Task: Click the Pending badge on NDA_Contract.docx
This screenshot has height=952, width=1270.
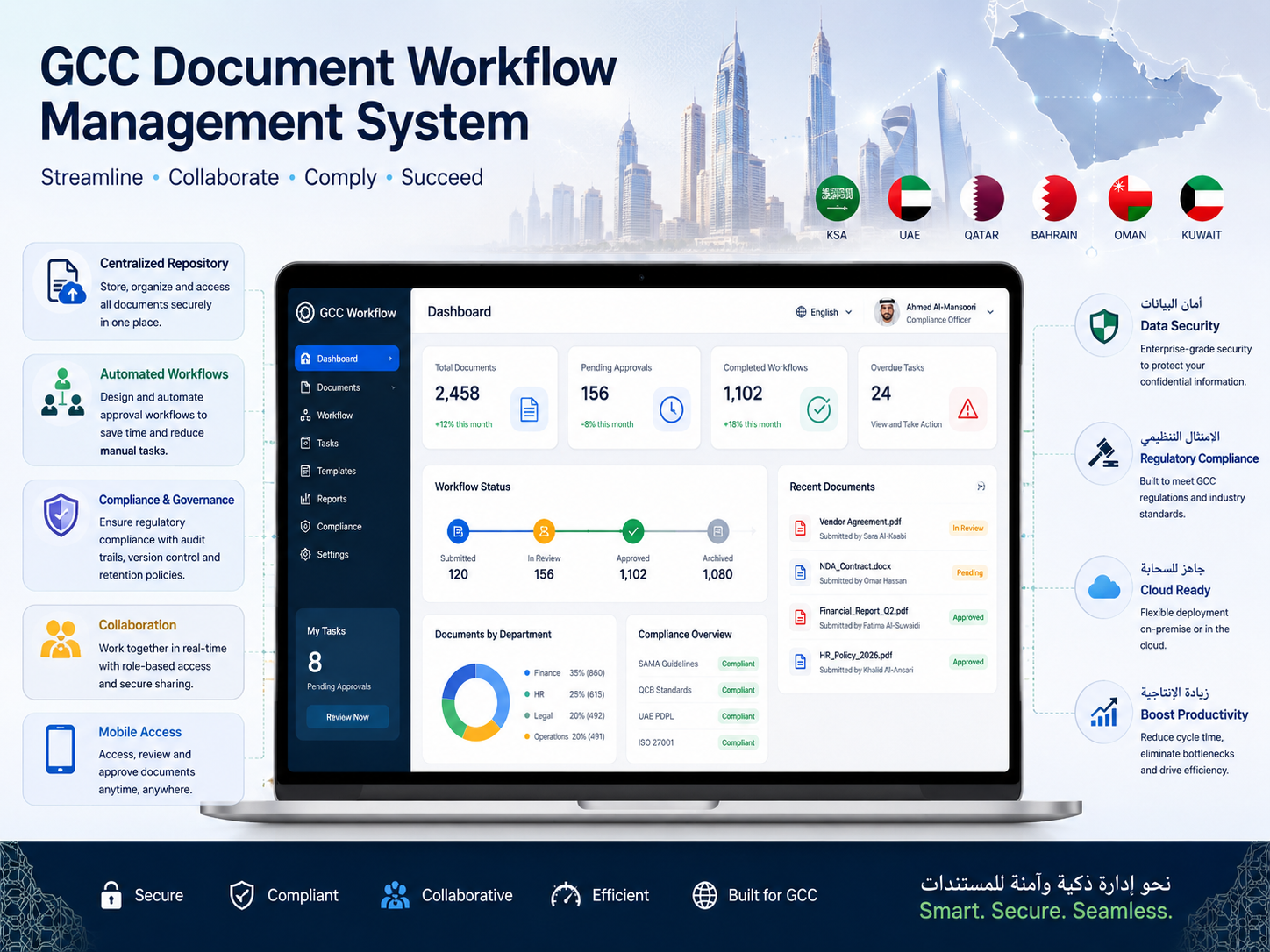Action: click(970, 573)
